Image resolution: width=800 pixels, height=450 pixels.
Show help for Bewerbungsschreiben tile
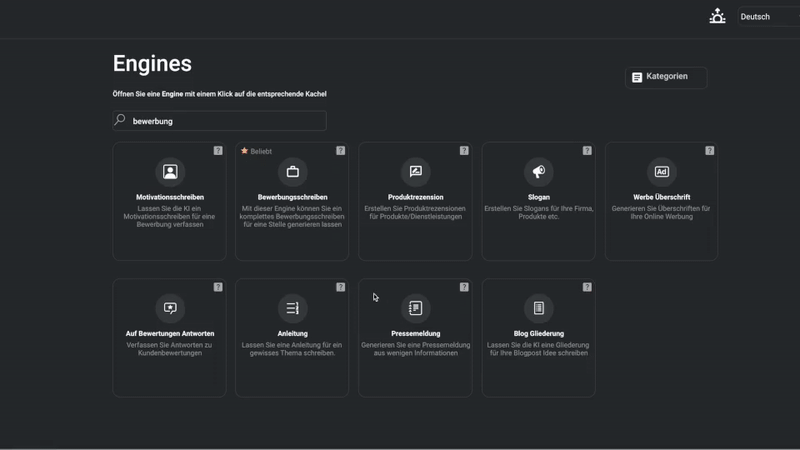tap(340, 151)
